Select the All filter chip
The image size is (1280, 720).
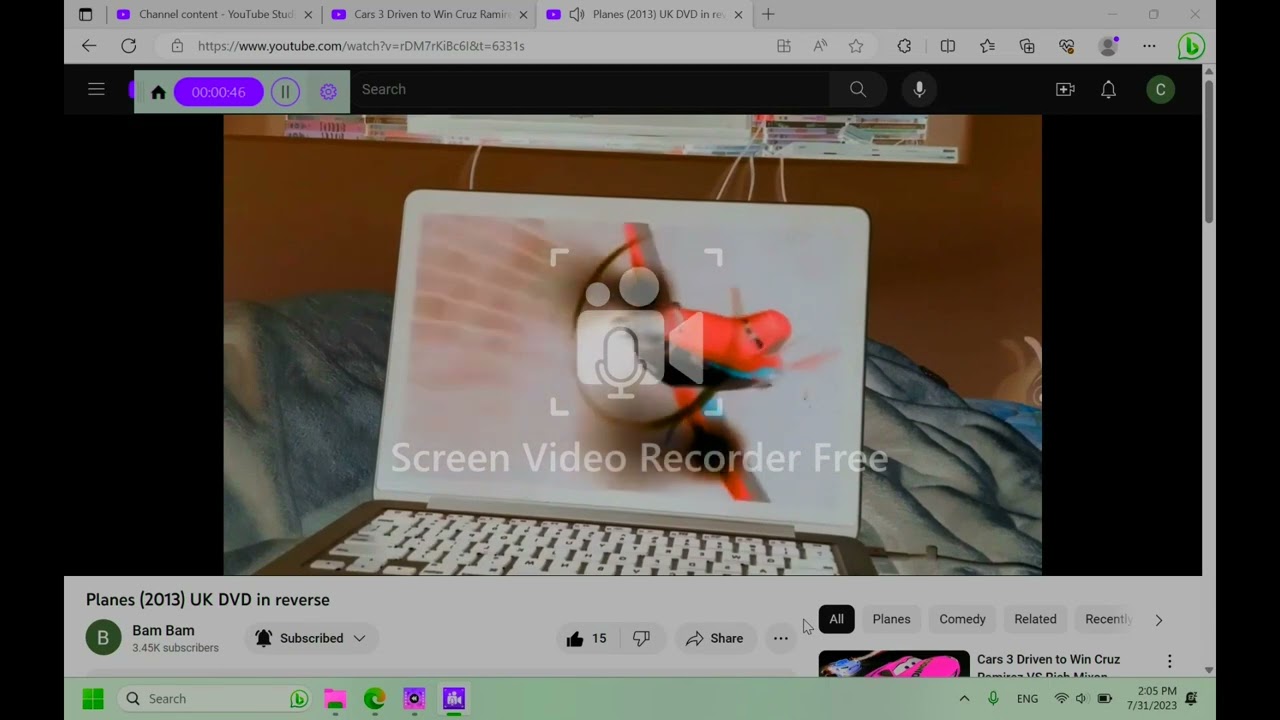(836, 619)
